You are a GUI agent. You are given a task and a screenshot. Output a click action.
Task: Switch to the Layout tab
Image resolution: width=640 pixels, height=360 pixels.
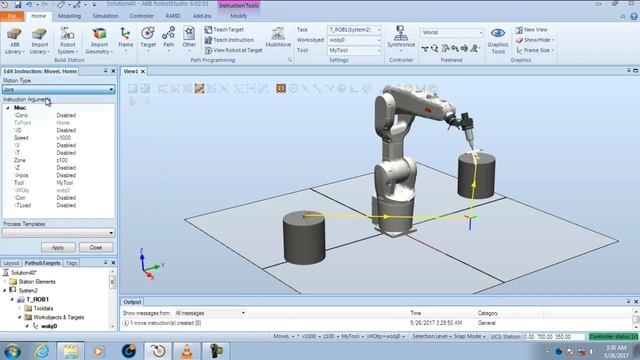click(11, 263)
